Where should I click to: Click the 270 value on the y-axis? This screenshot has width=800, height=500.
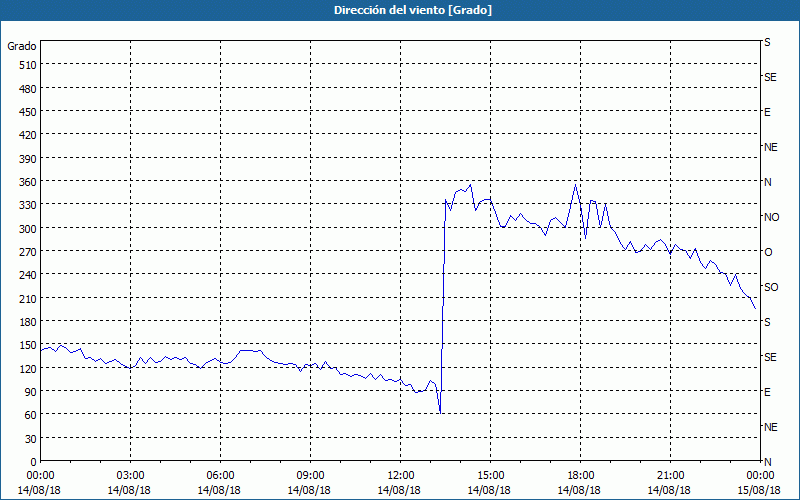click(x=28, y=252)
